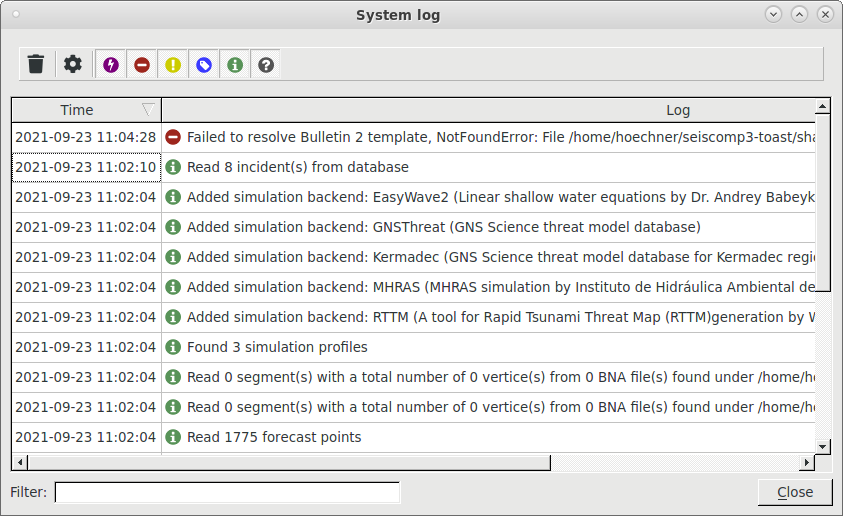The width and height of the screenshot is (843, 516).
Task: Toggle the black question-mark debug filter
Action: pos(266,65)
